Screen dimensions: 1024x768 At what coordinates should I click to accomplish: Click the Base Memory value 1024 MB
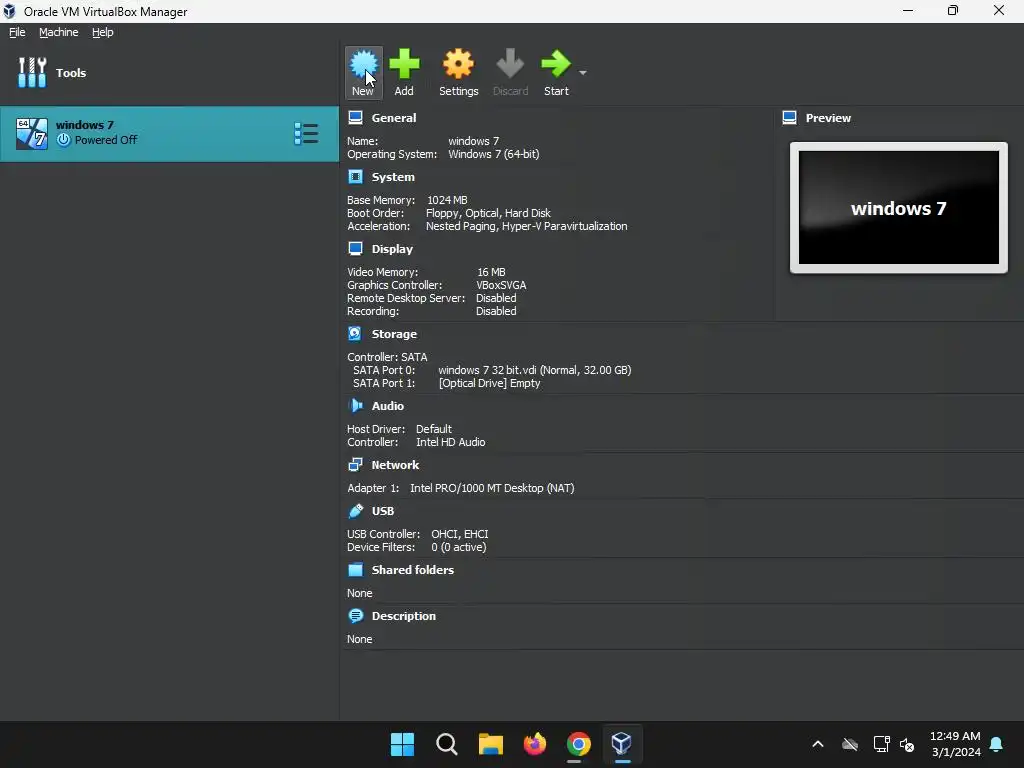click(447, 200)
